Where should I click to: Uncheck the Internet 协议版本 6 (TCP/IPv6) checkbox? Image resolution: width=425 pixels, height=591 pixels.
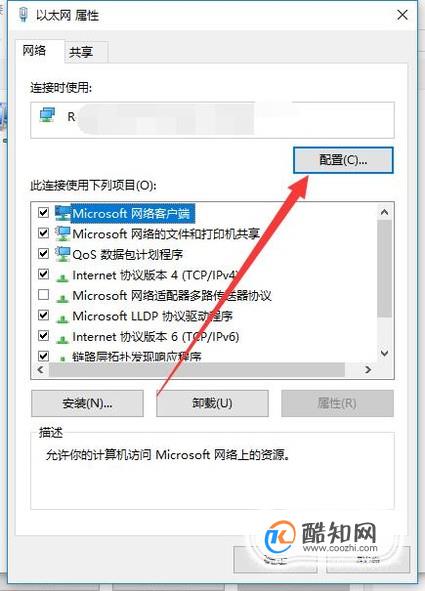pyautogui.click(x=43, y=335)
